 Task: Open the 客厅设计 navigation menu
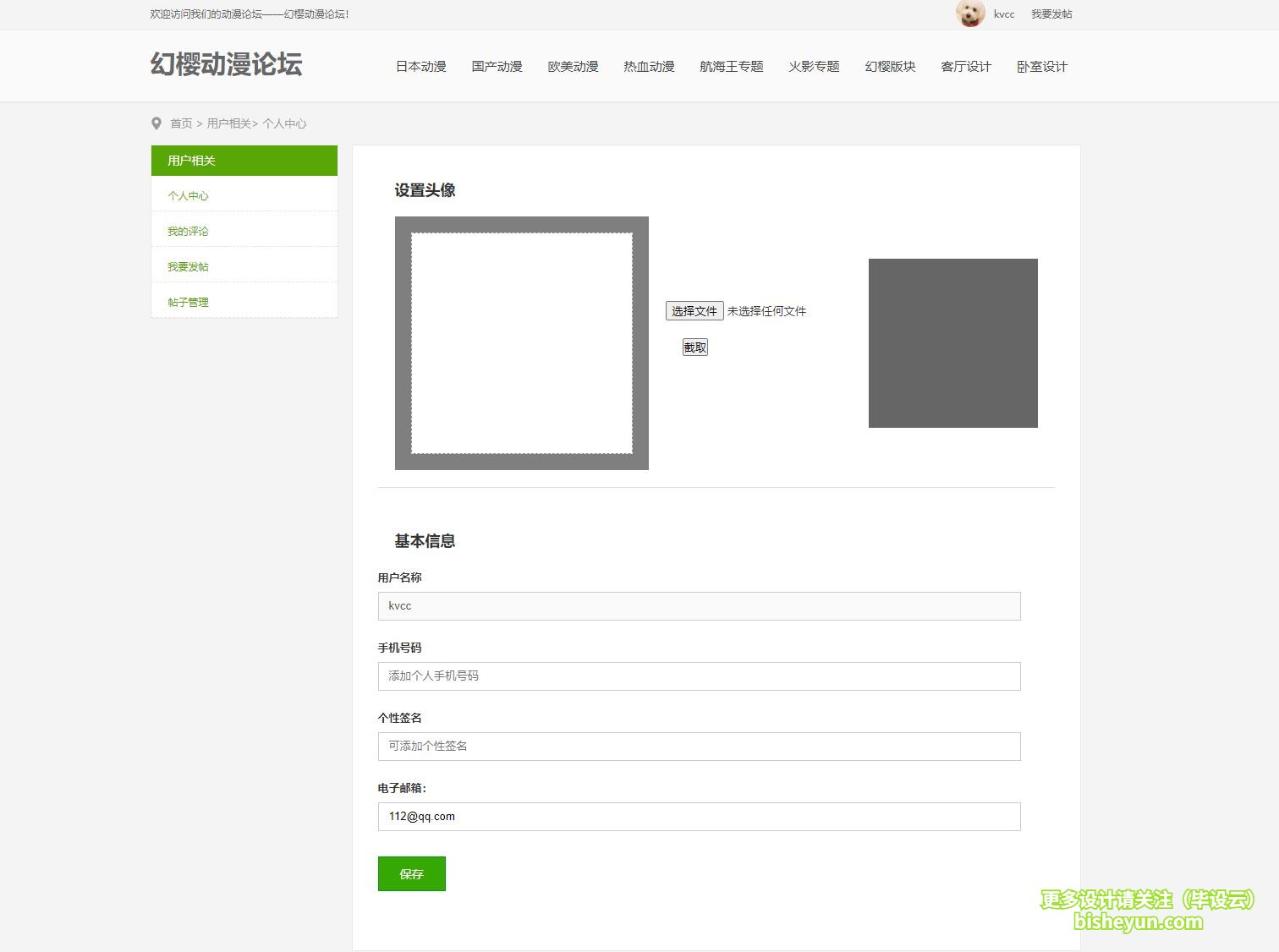[966, 67]
